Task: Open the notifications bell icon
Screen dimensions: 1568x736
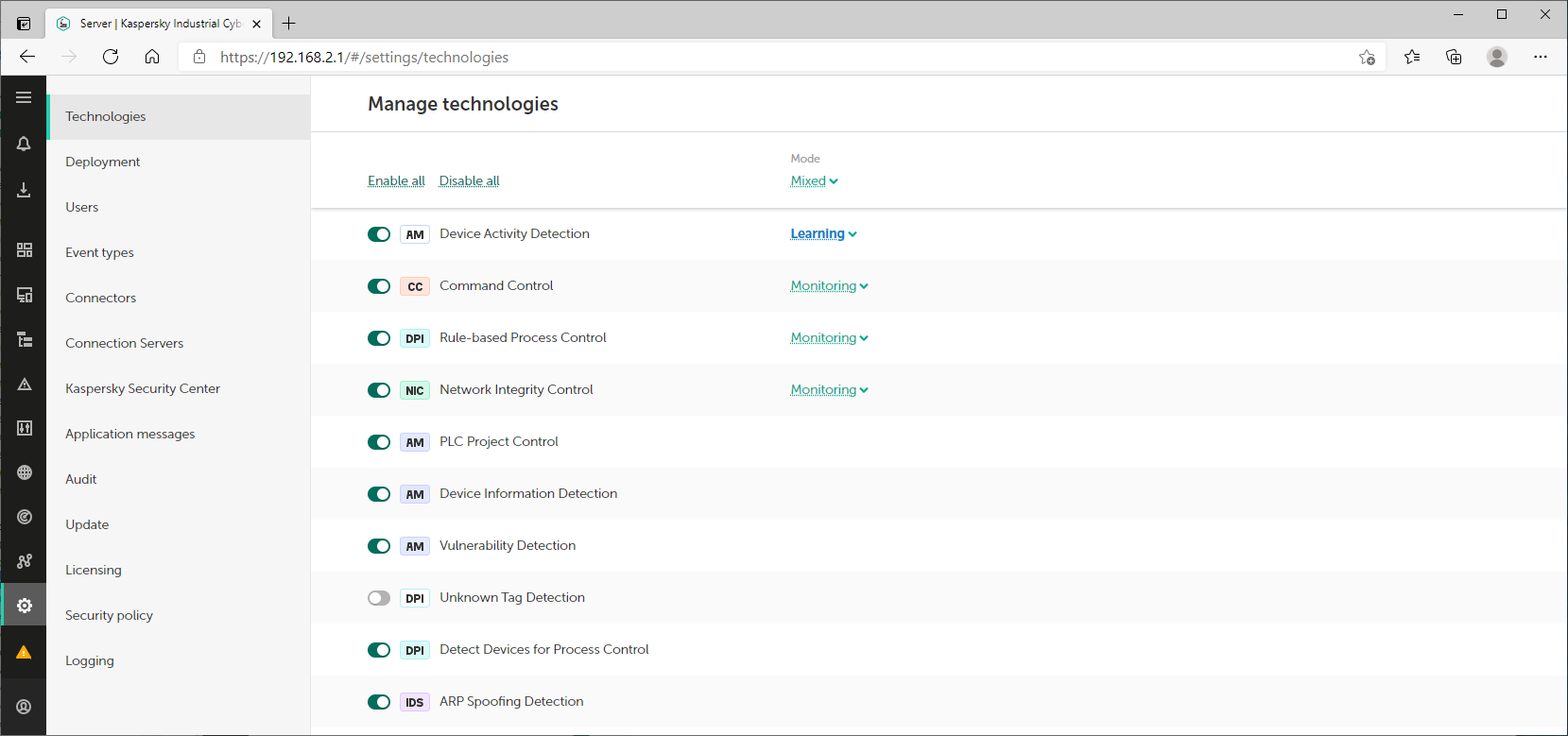Action: tap(24, 144)
